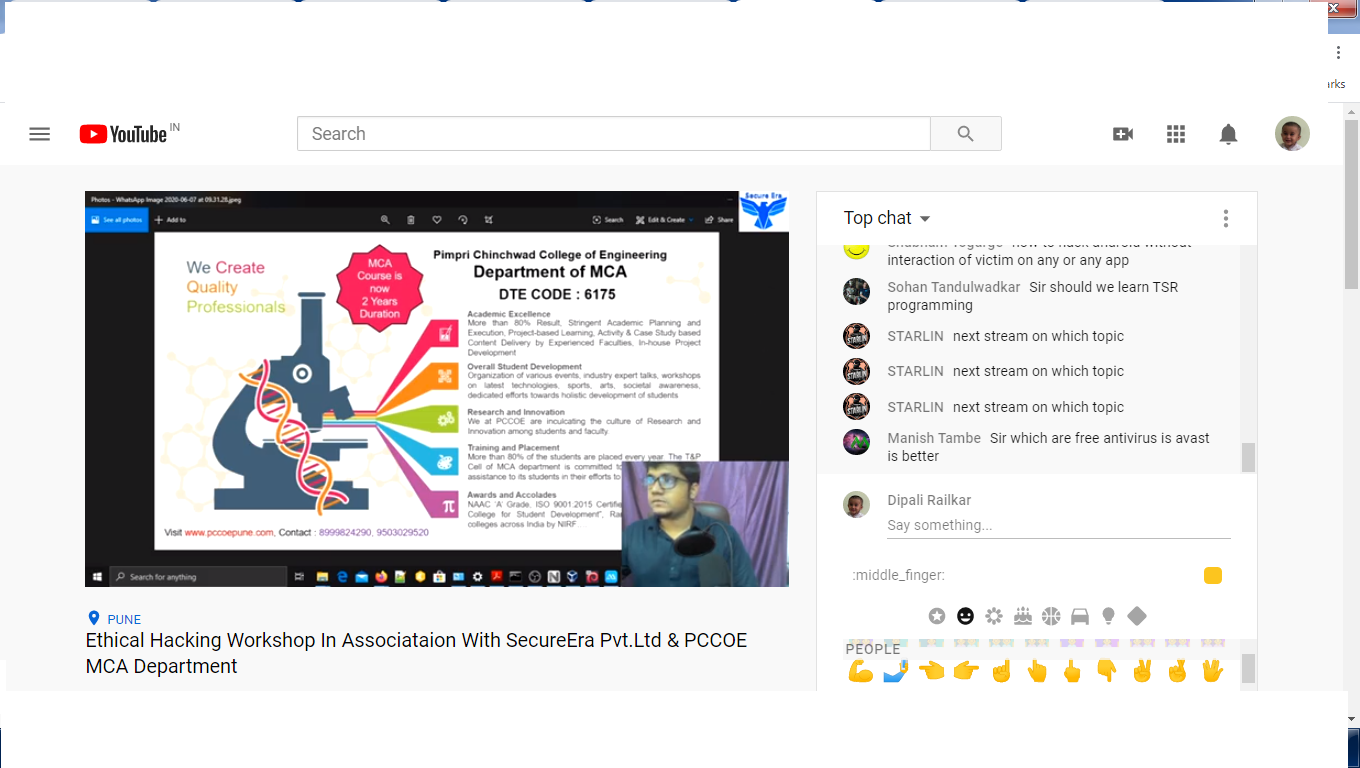Click the 'Say something...' chat input
The height and width of the screenshot is (768, 1360).
[1058, 525]
